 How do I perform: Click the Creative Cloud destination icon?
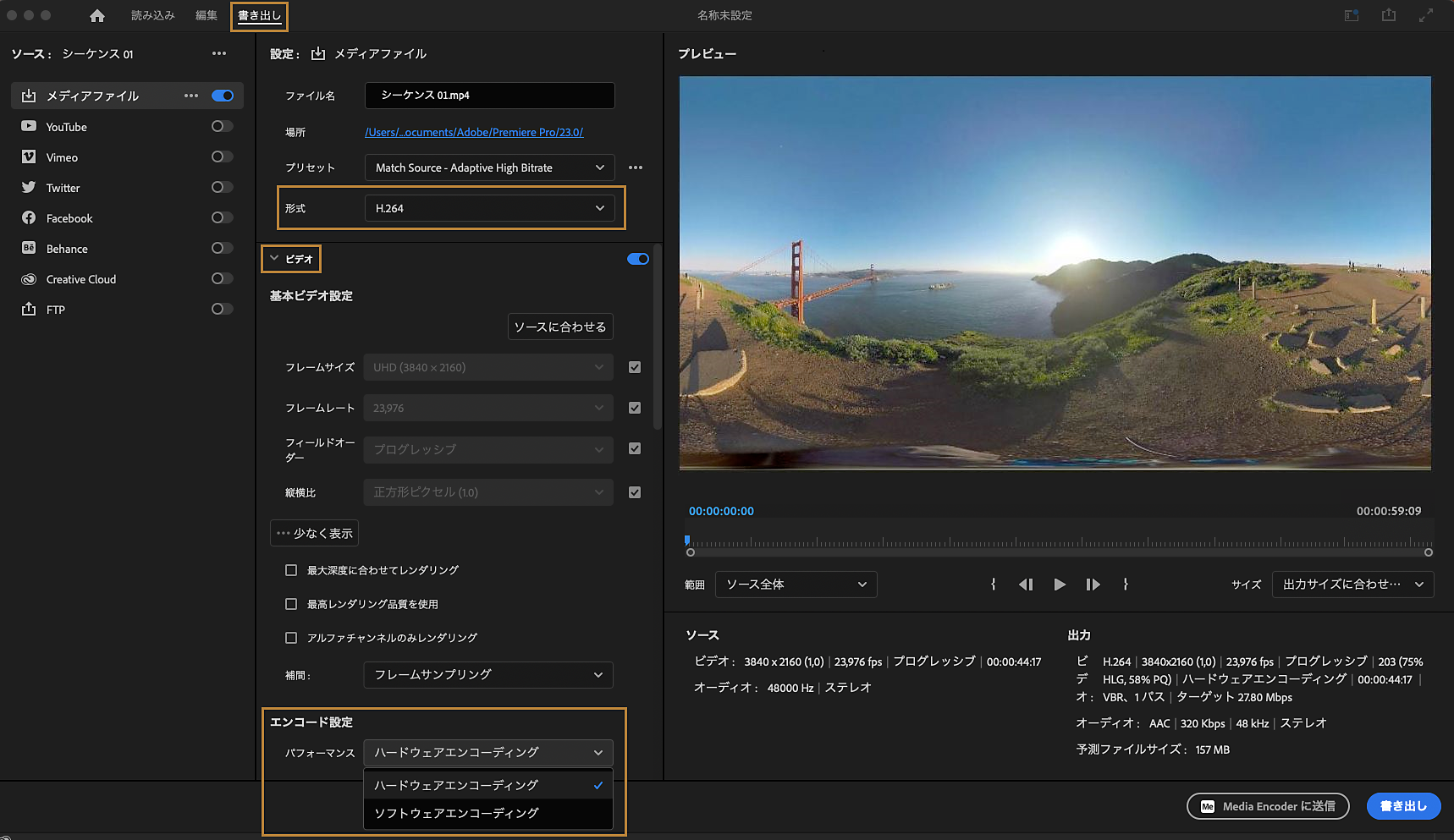(28, 278)
